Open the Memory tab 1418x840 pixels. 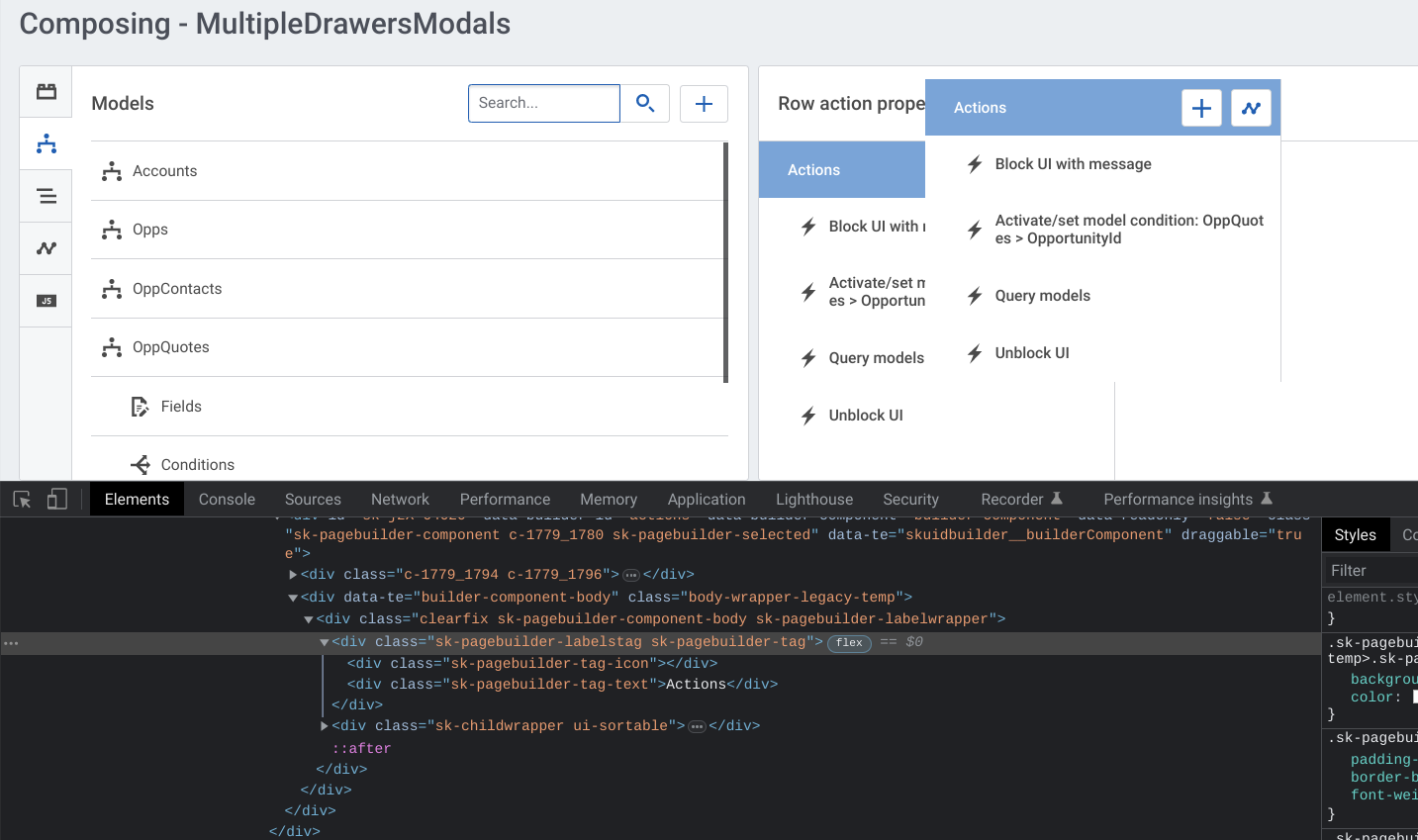[609, 500]
